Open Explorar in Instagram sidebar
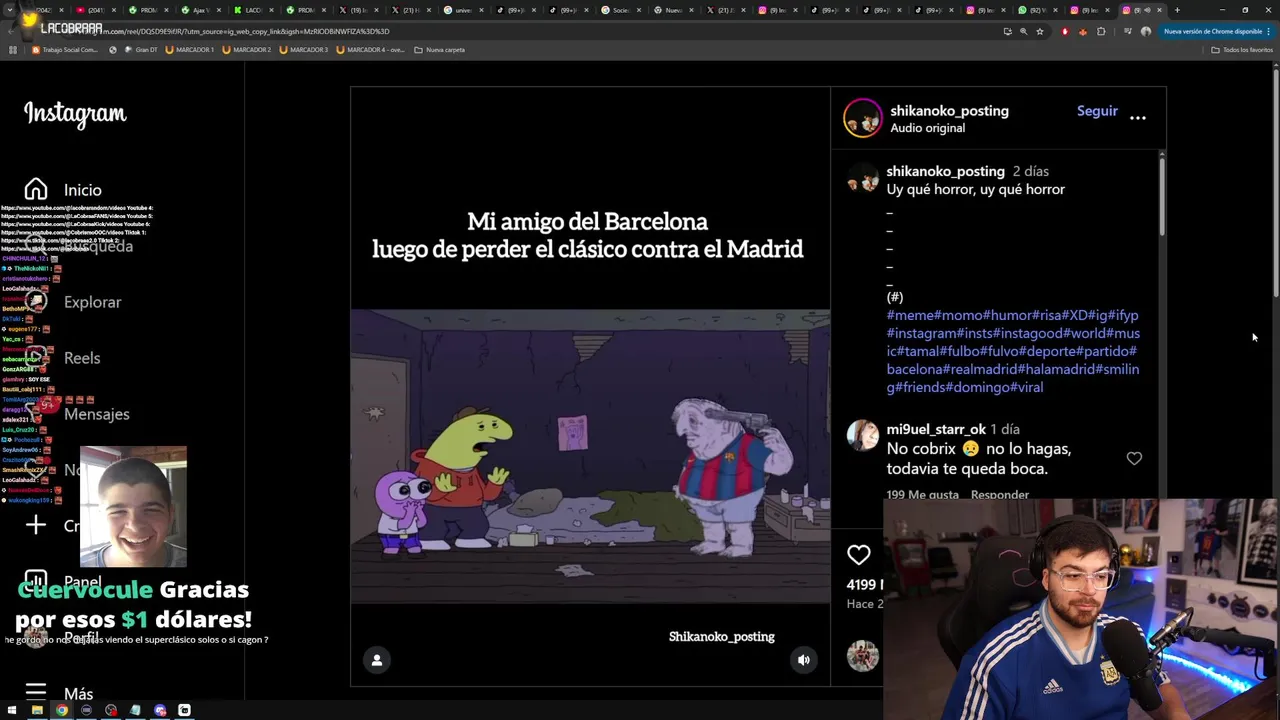The image size is (1280, 720). coord(92,302)
